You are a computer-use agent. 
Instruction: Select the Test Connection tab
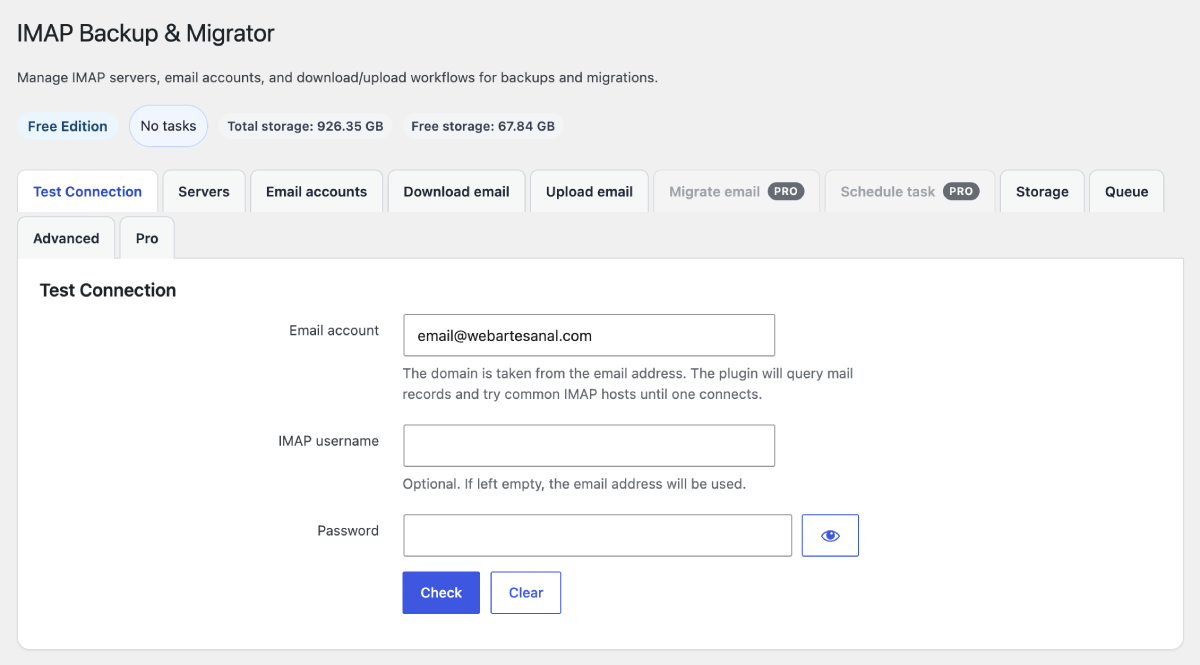point(88,191)
